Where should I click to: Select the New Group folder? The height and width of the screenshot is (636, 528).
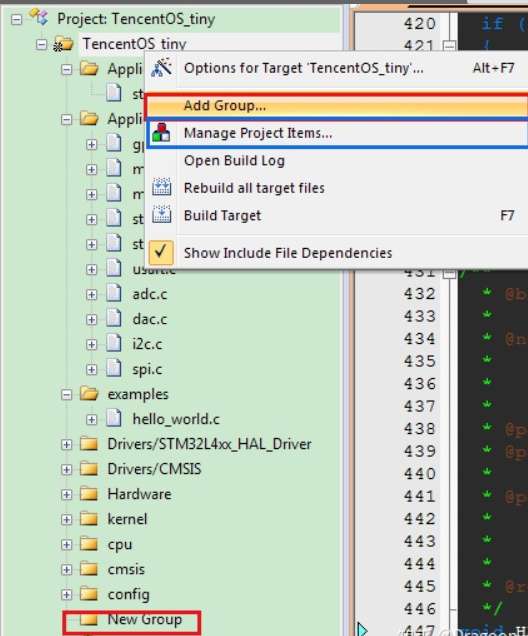click(145, 619)
